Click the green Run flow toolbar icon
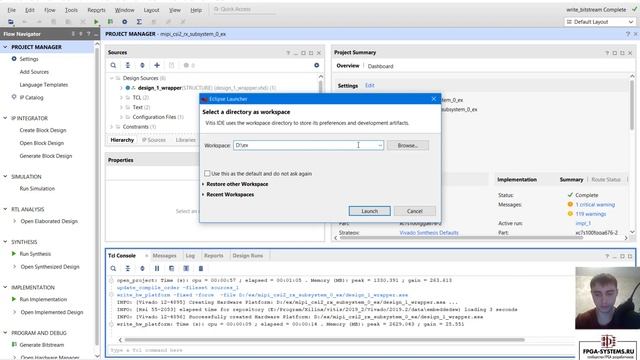Viewport: 640px width, 360px height. (96, 22)
